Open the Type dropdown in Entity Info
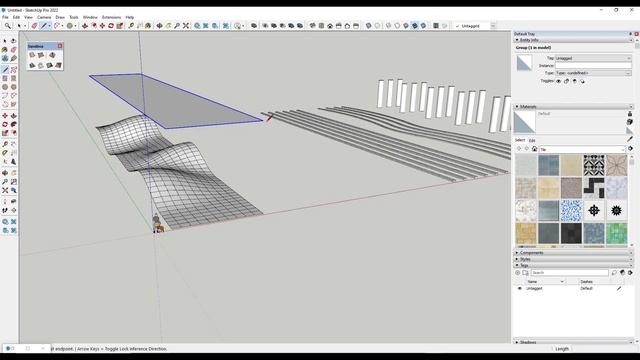Viewport: 640px width, 360px height. click(x=593, y=73)
